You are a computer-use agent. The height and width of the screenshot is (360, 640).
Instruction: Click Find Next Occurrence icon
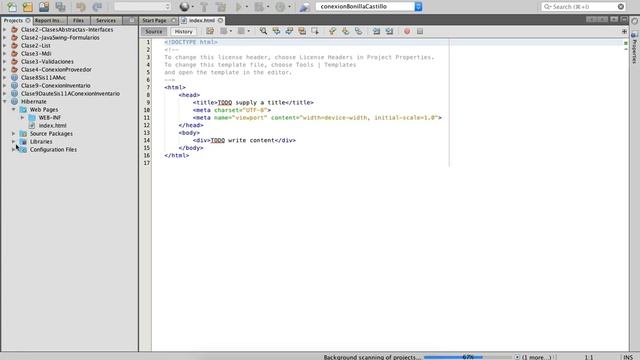pos(289,31)
